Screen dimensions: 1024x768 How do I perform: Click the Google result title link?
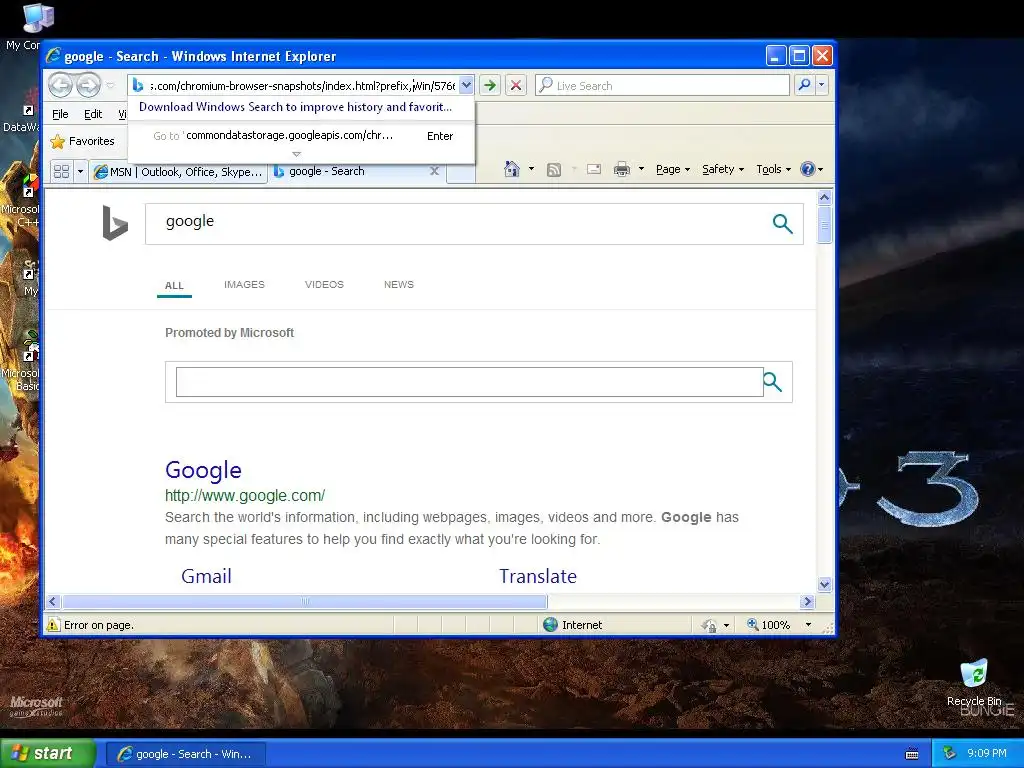[x=203, y=470]
